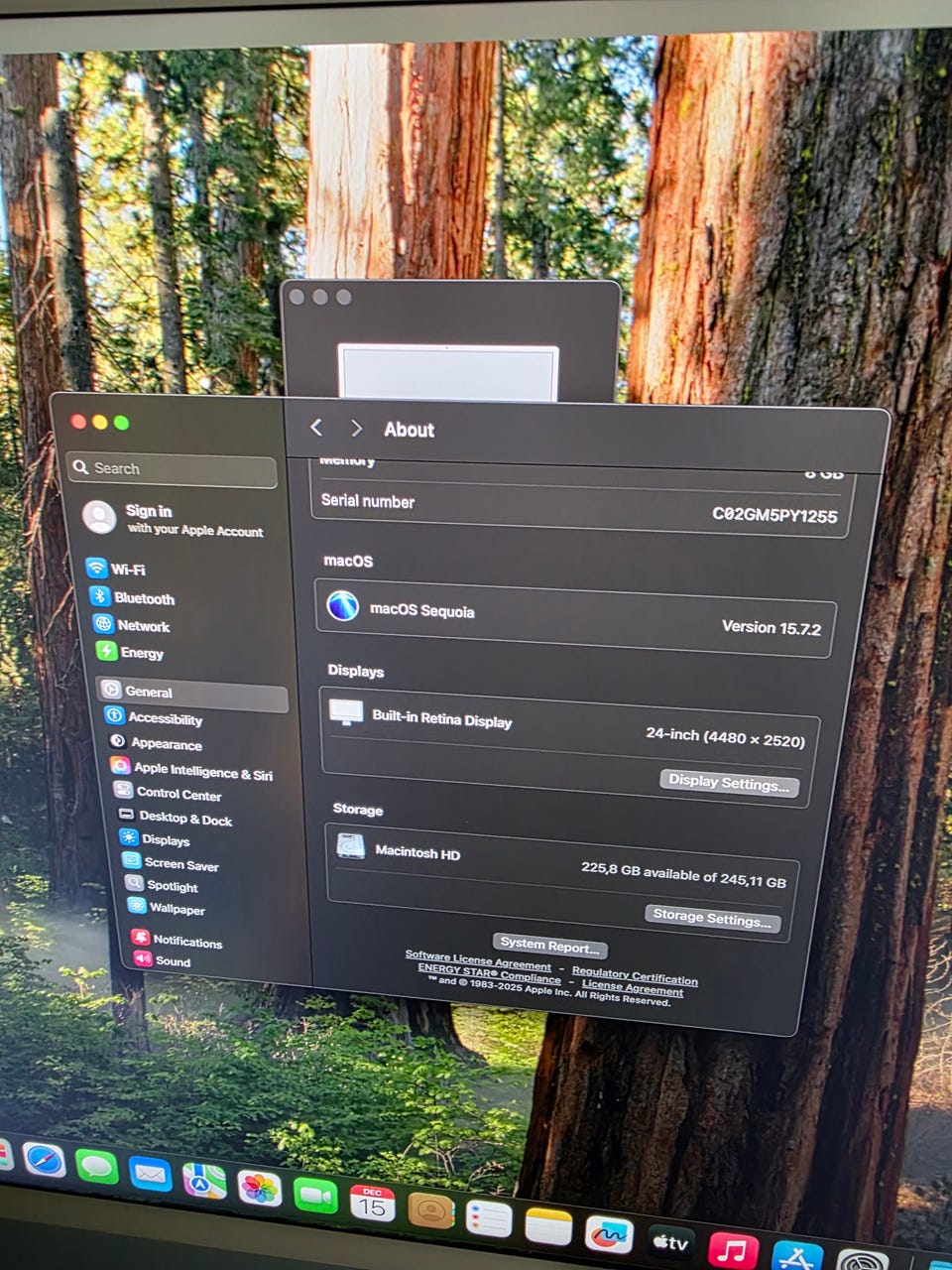Select Network in the sidebar
Viewport: 952px width, 1270px height.
[132, 625]
